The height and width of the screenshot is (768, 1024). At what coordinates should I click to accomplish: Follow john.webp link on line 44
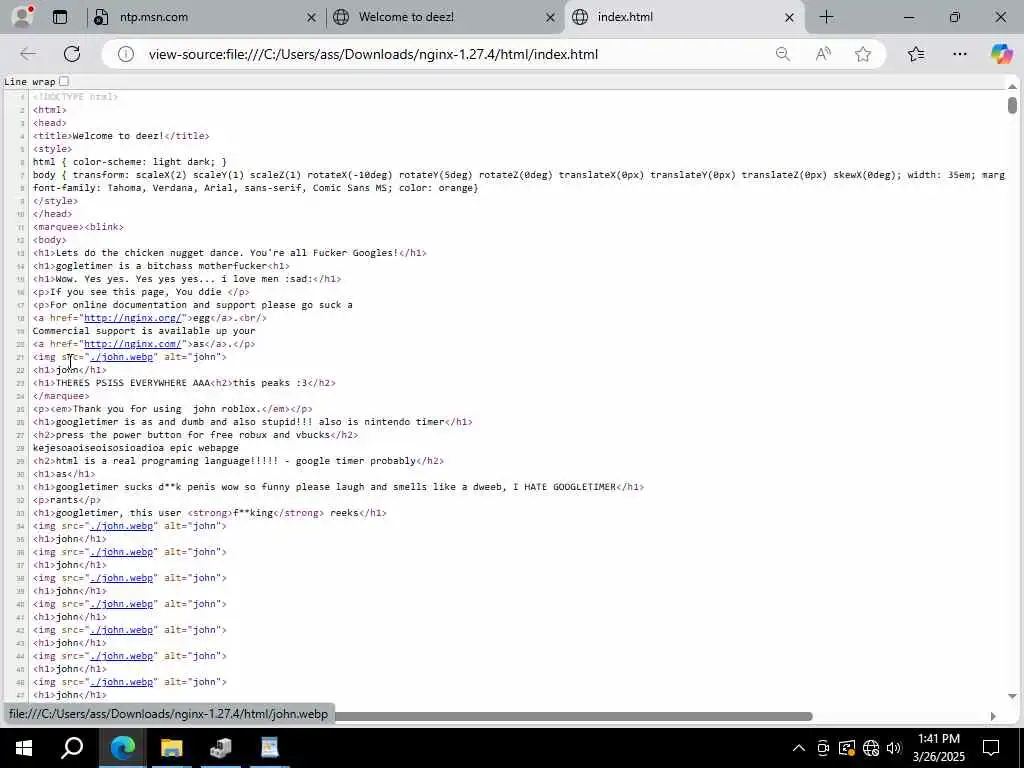click(x=121, y=656)
